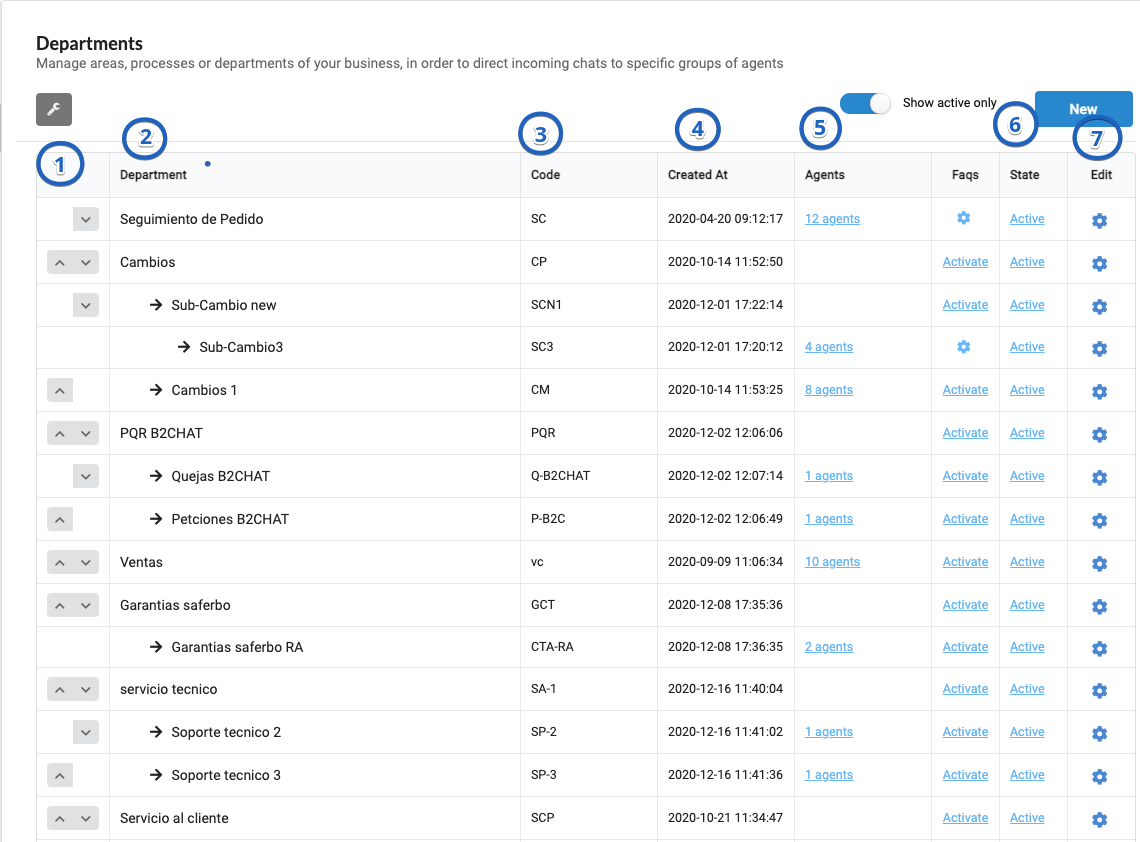
Task: Click the Department column header
Action: [x=153, y=175]
